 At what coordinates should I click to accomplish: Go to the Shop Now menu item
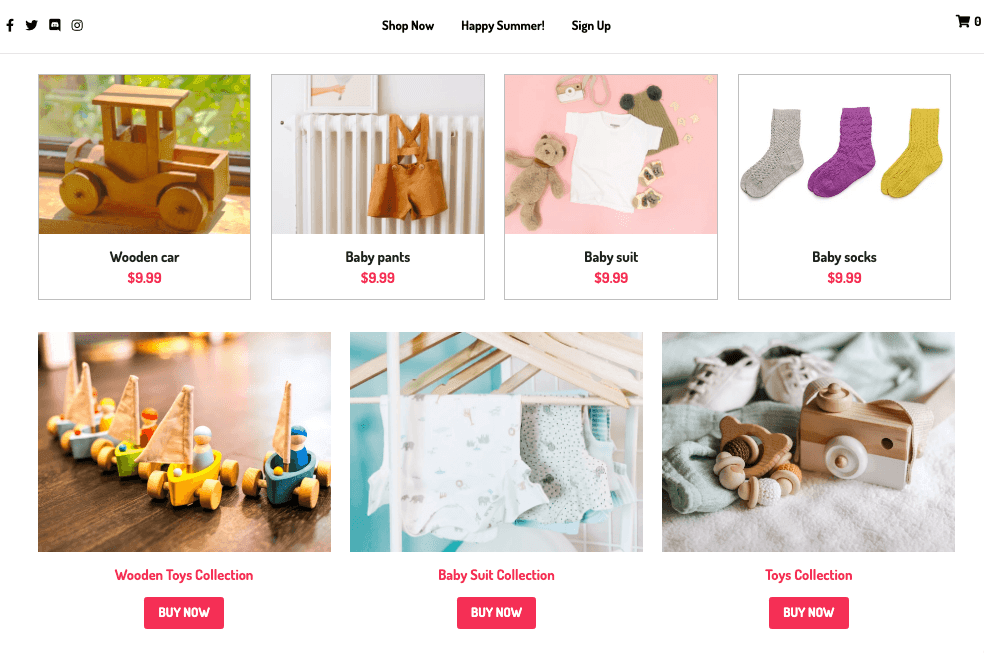tap(408, 26)
